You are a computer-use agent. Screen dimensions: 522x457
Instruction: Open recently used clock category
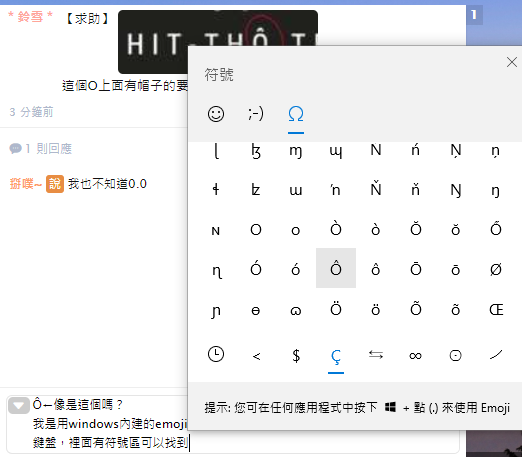tap(216, 355)
